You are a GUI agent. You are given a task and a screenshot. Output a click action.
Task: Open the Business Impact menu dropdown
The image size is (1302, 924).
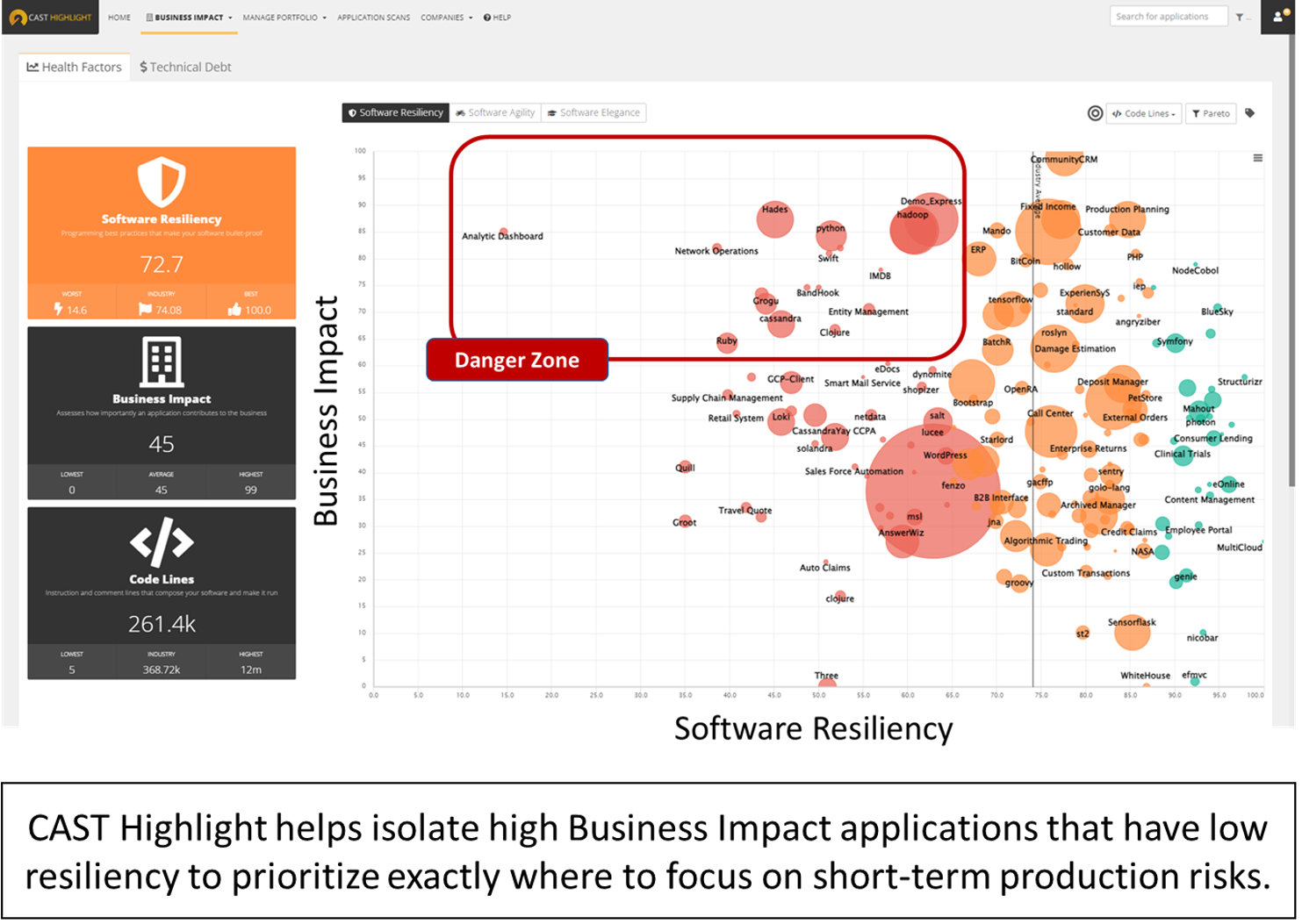(x=189, y=18)
